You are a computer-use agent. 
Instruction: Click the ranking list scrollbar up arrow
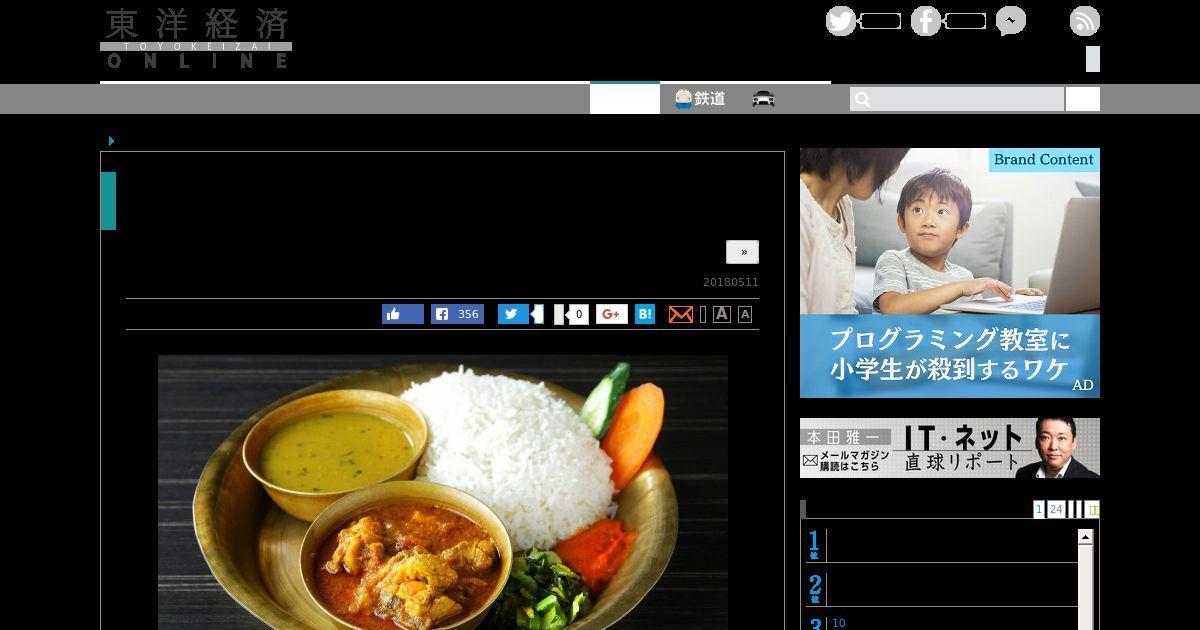1085,537
